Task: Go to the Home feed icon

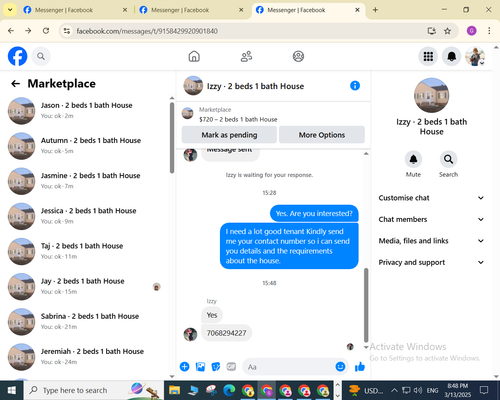Action: click(x=194, y=56)
